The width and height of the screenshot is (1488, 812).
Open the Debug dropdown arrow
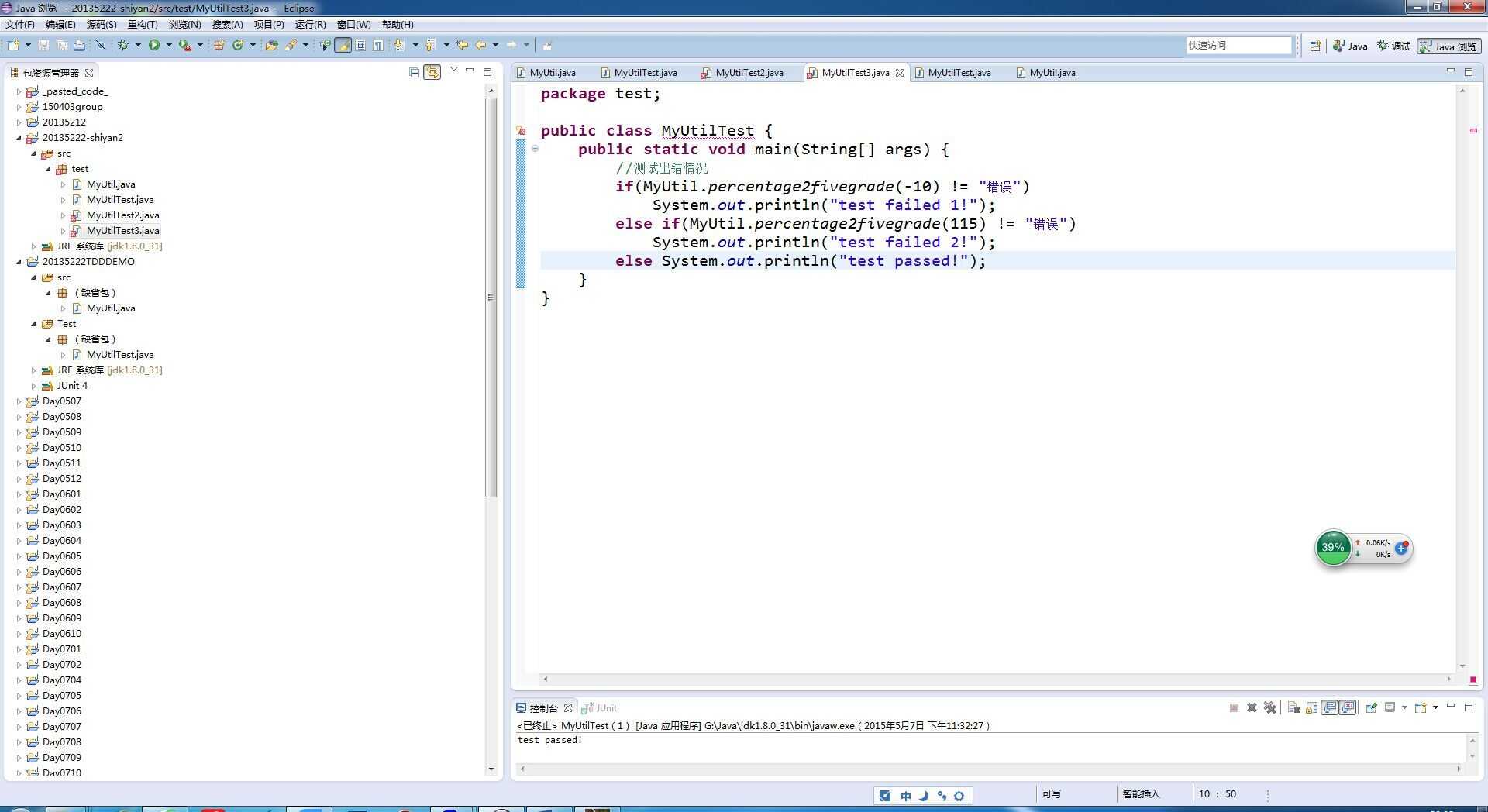tap(138, 45)
